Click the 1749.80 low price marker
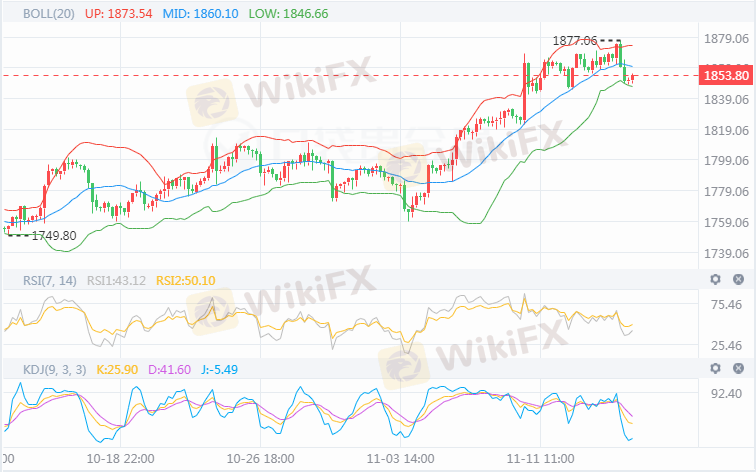Viewport: 756px width, 472px height. click(x=54, y=235)
